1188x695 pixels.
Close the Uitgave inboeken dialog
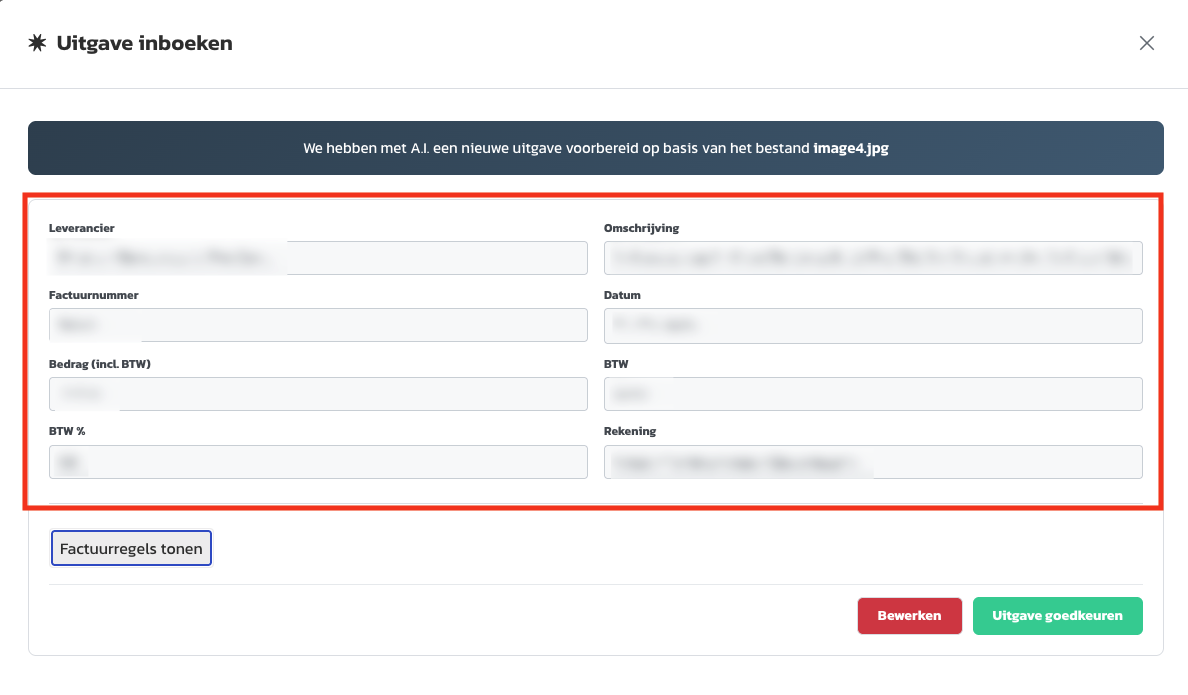[1147, 43]
